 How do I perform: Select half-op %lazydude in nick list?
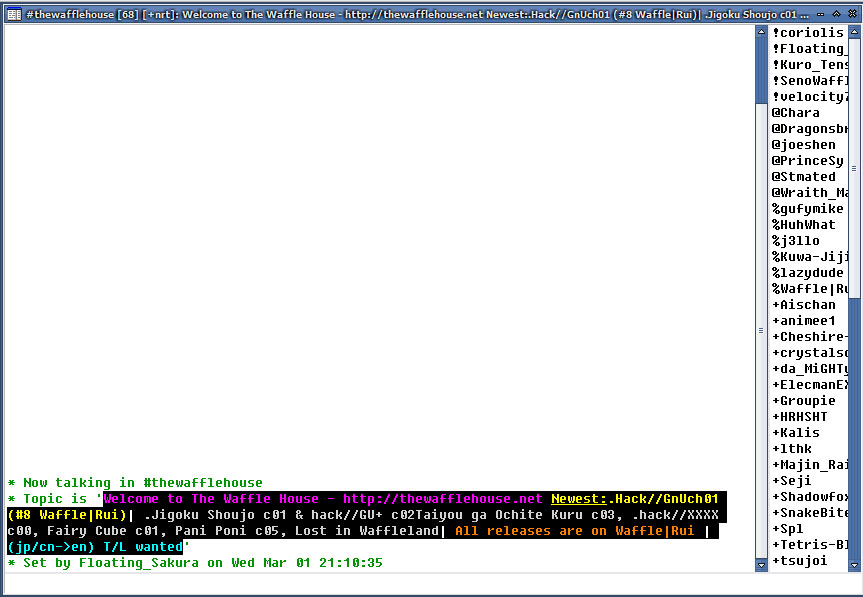809,273
